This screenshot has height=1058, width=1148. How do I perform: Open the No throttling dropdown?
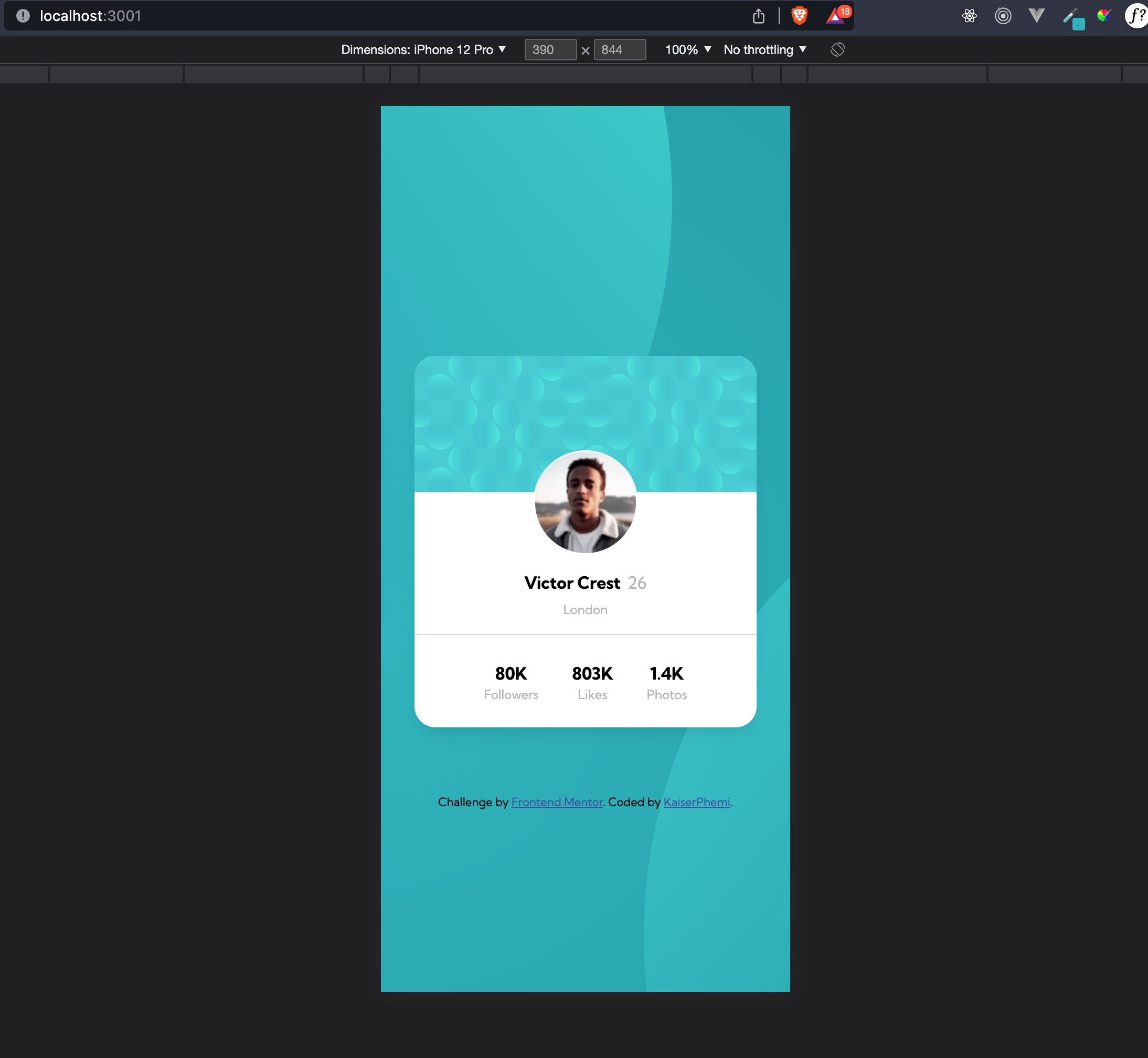[764, 49]
